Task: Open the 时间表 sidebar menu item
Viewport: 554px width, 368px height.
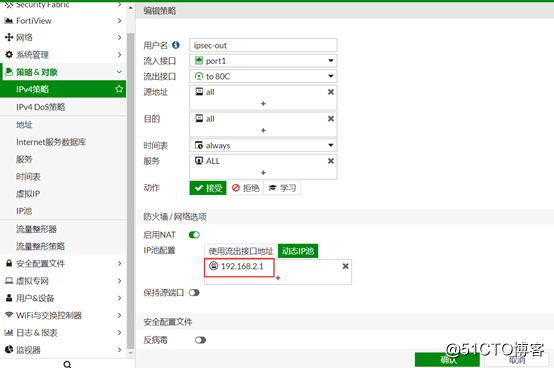Action: click(63, 177)
